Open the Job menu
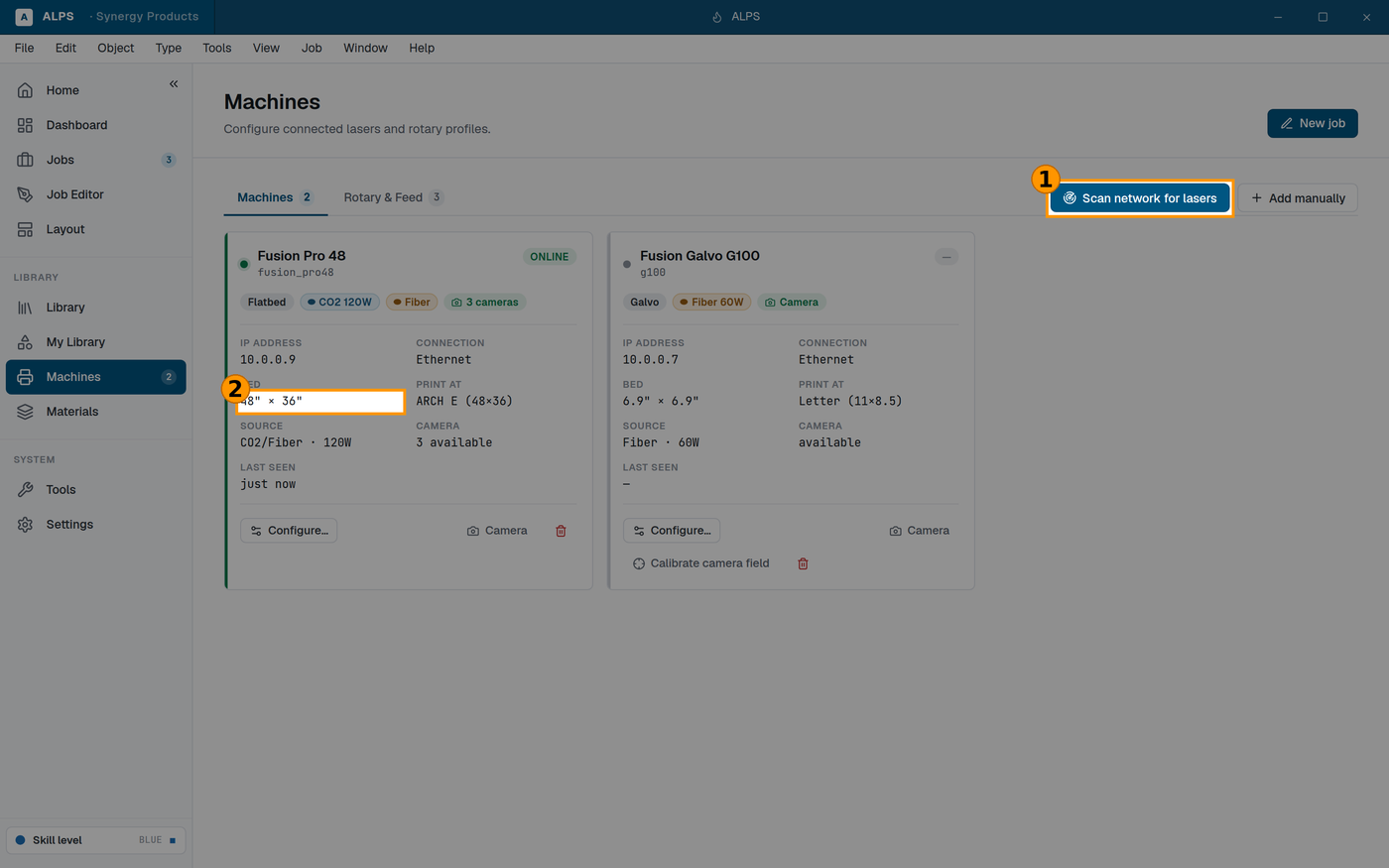The width and height of the screenshot is (1389, 868). pos(312,48)
